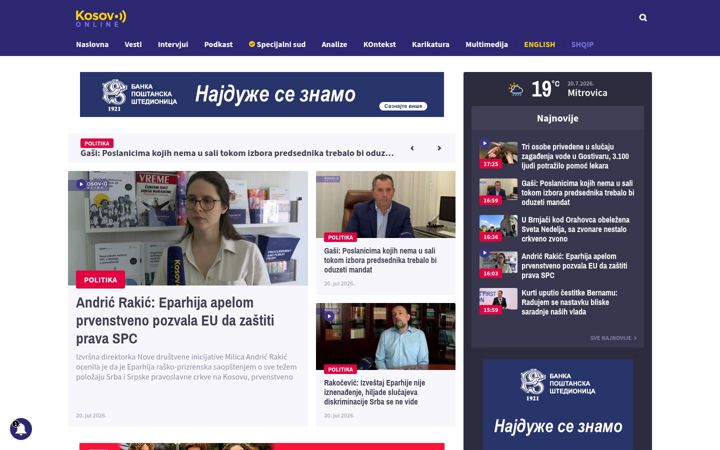Click POLITIKA tag on main Andrić Rakić story

101,279
